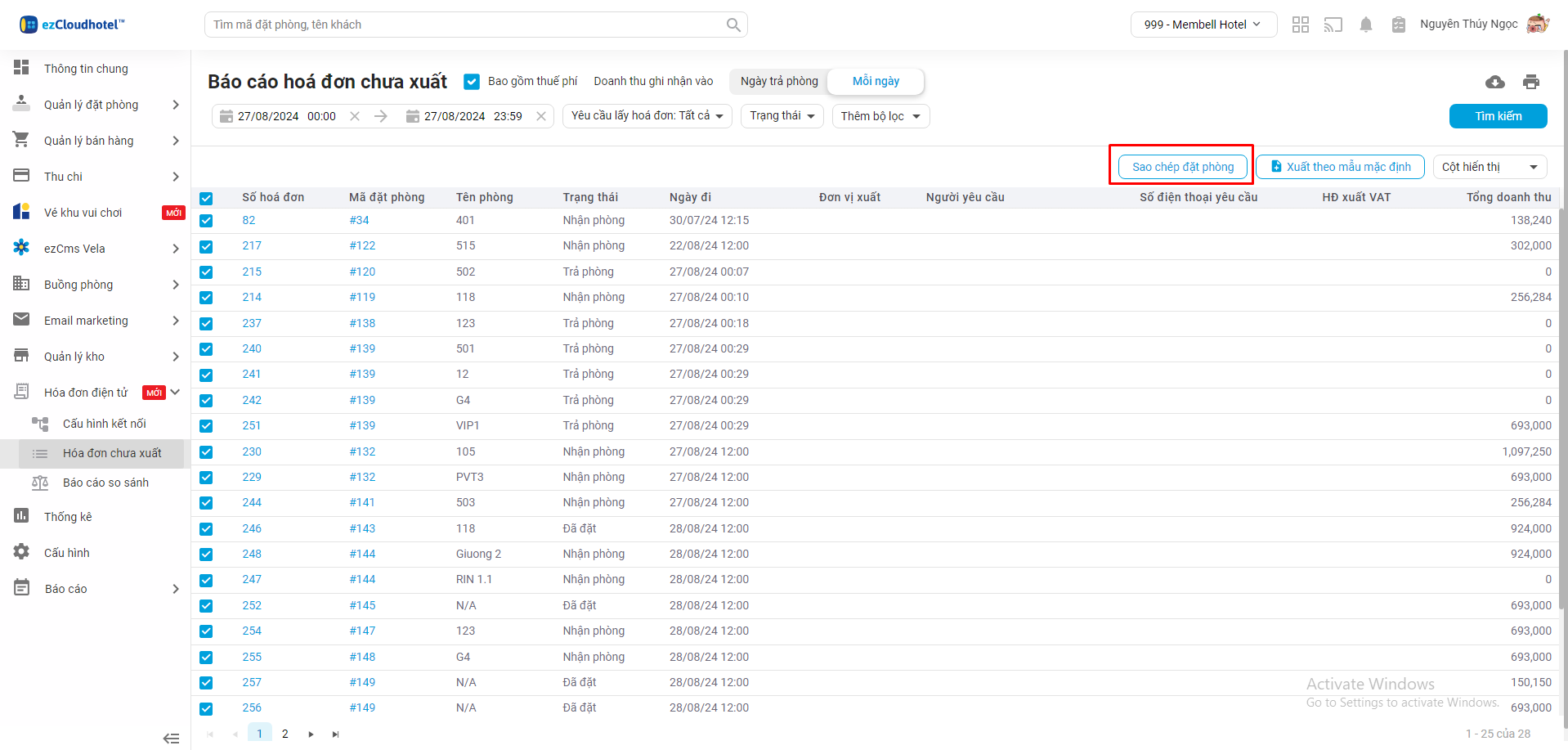Screen dimensions: 1568x750
Task: Click the print report icon
Action: pos(1530,82)
